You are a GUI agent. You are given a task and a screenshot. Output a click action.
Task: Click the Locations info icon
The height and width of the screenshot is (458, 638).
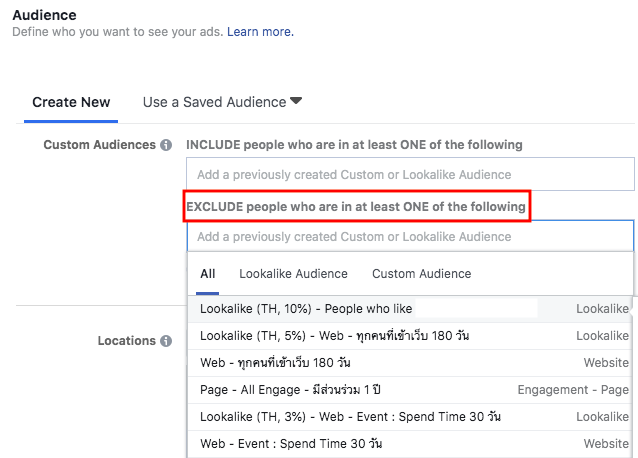click(166, 341)
